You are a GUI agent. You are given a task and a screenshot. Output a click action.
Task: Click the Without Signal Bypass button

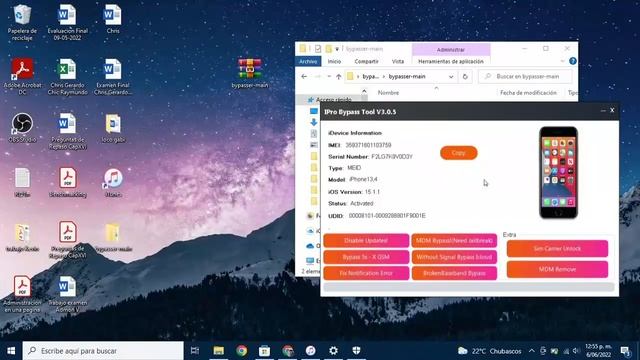coord(454,257)
